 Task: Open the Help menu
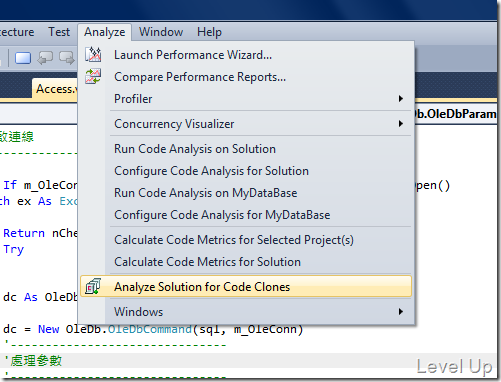[x=209, y=32]
